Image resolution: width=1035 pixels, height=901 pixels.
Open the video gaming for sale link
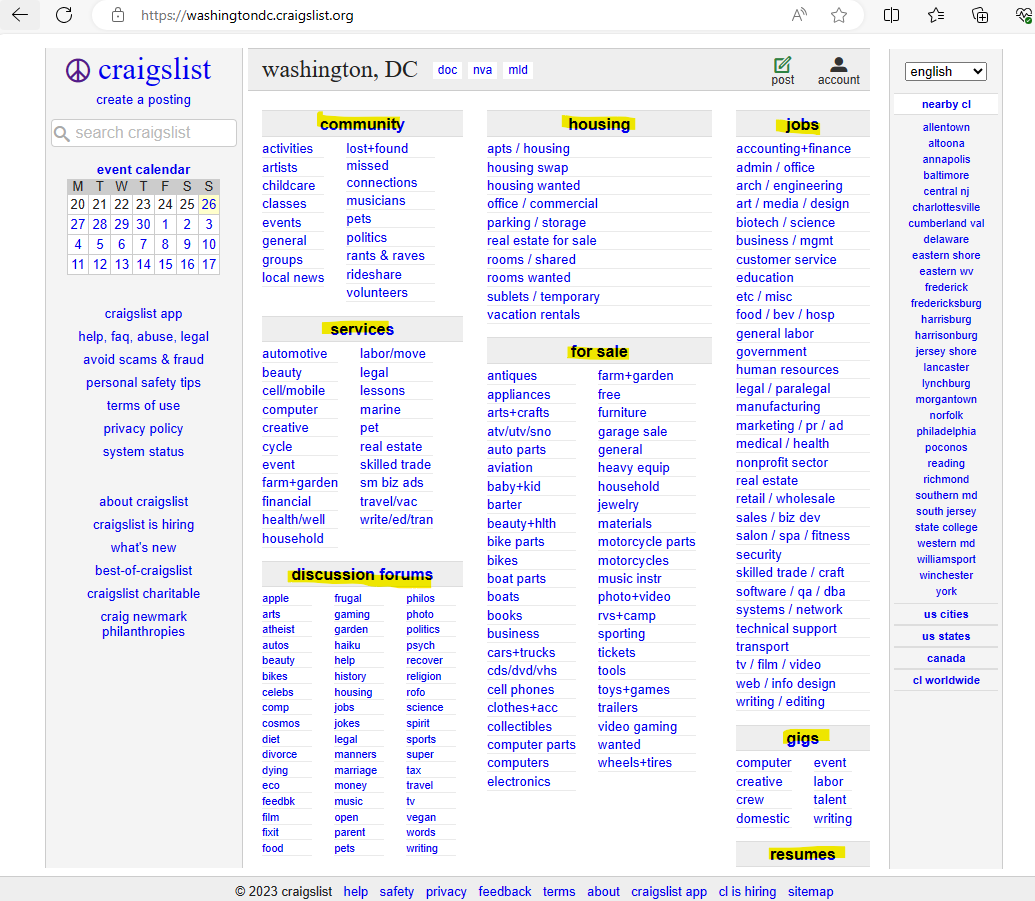coord(637,727)
